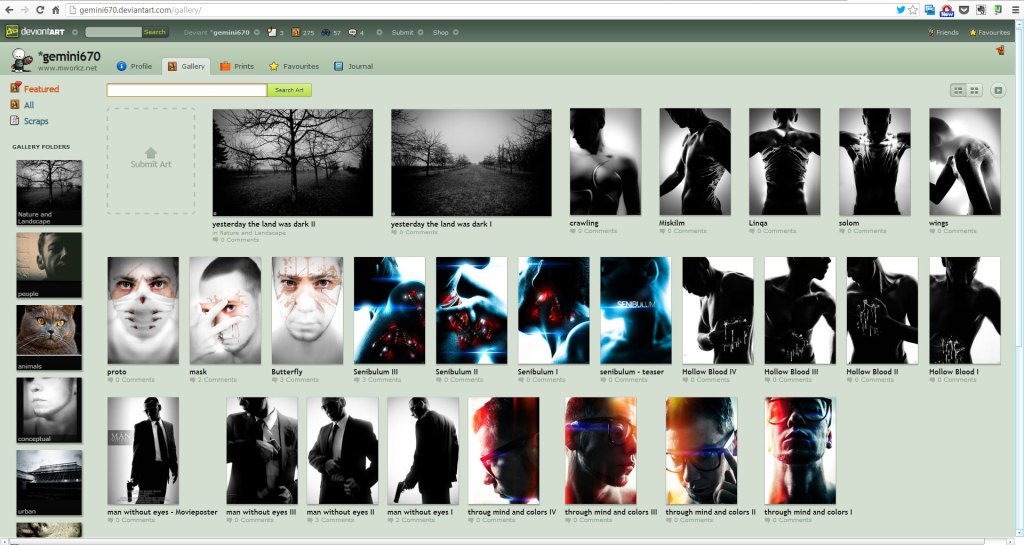Expand dropdown next to gemini670 username
Viewport: 1024px width, 545px height.
click(x=256, y=32)
